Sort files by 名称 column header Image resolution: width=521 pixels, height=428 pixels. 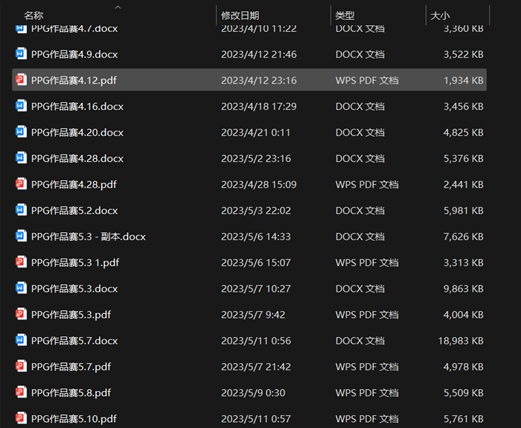point(34,15)
